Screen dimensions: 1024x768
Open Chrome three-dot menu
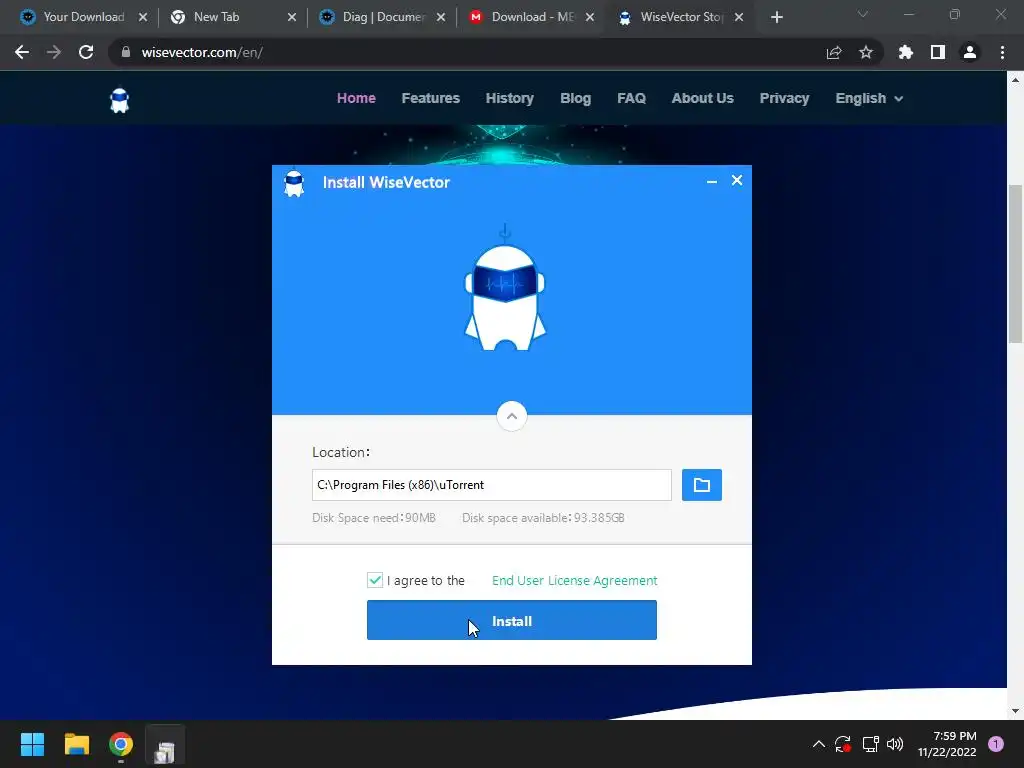pyautogui.click(x=1002, y=52)
